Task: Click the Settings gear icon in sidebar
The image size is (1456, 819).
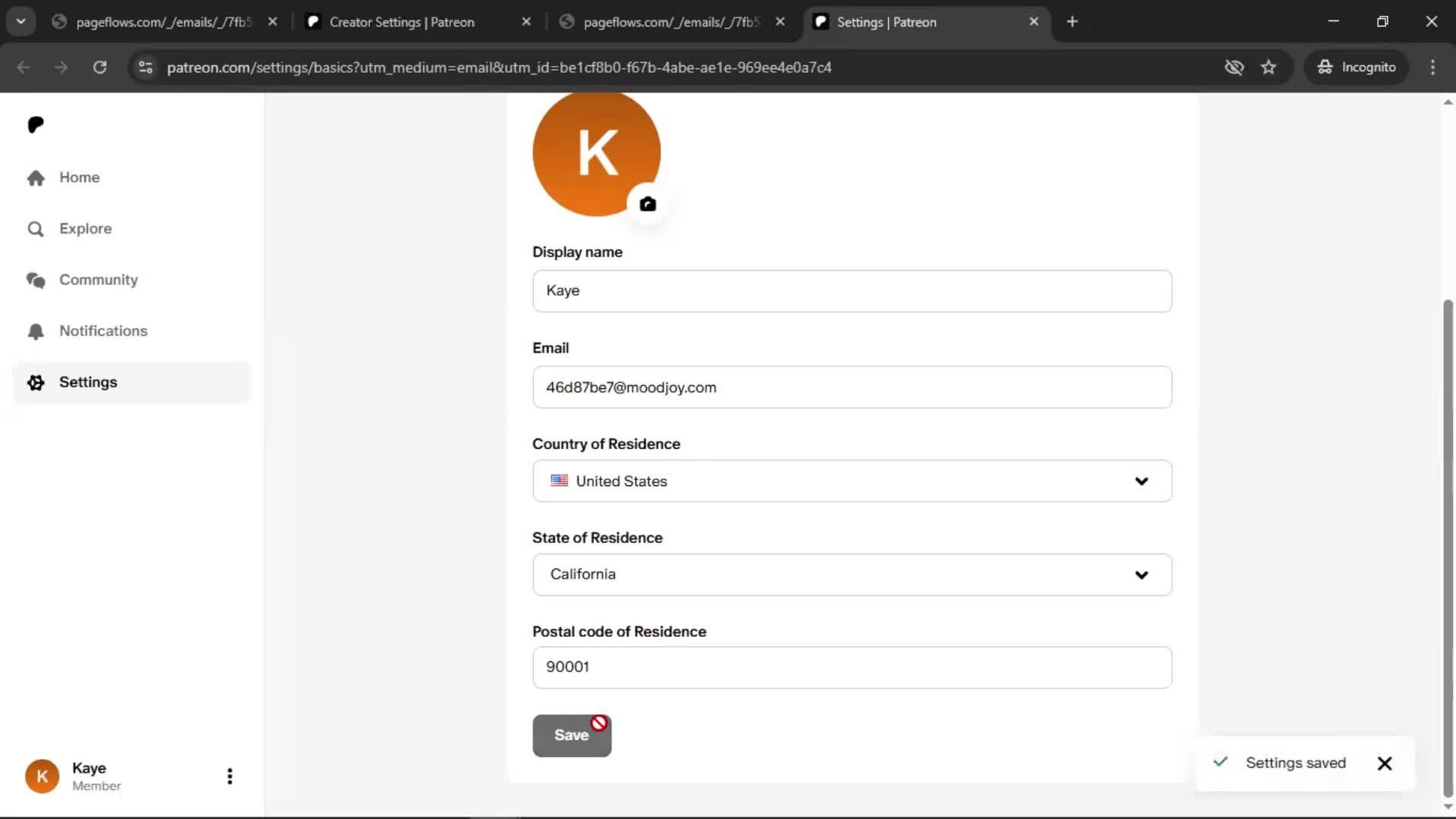Action: coord(36,382)
